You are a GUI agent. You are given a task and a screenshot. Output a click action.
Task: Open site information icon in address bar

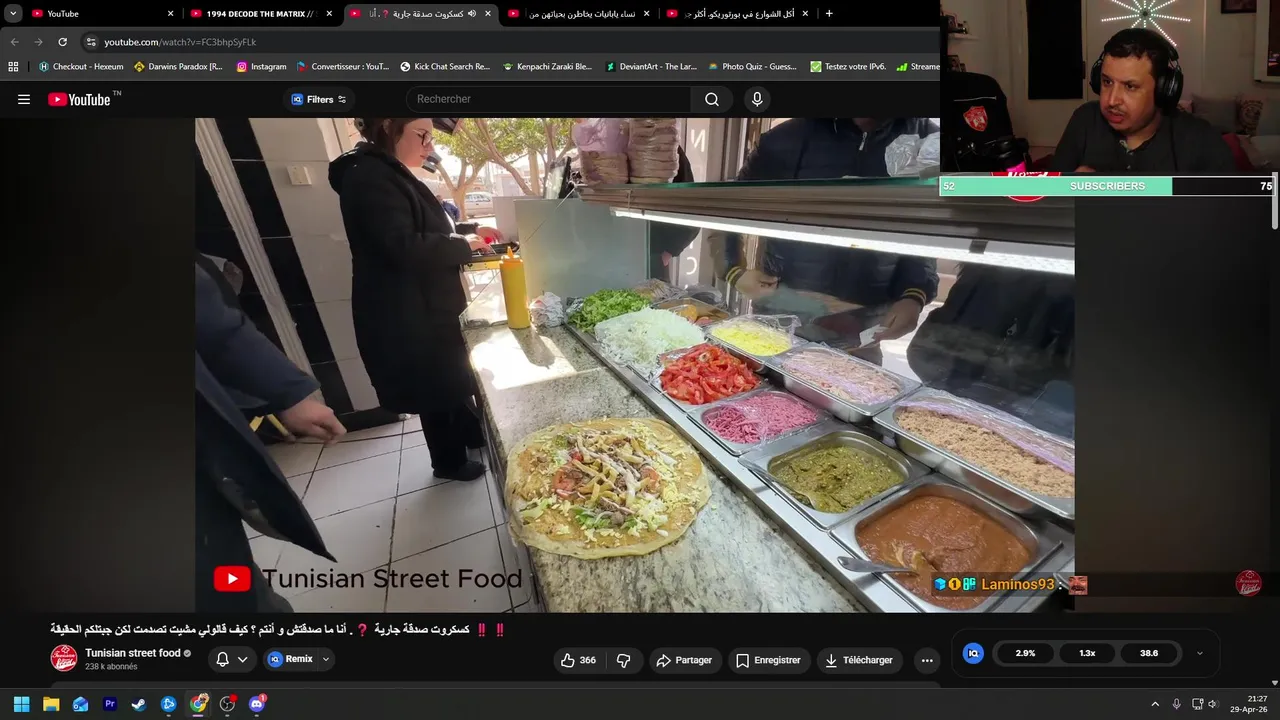[x=91, y=42]
